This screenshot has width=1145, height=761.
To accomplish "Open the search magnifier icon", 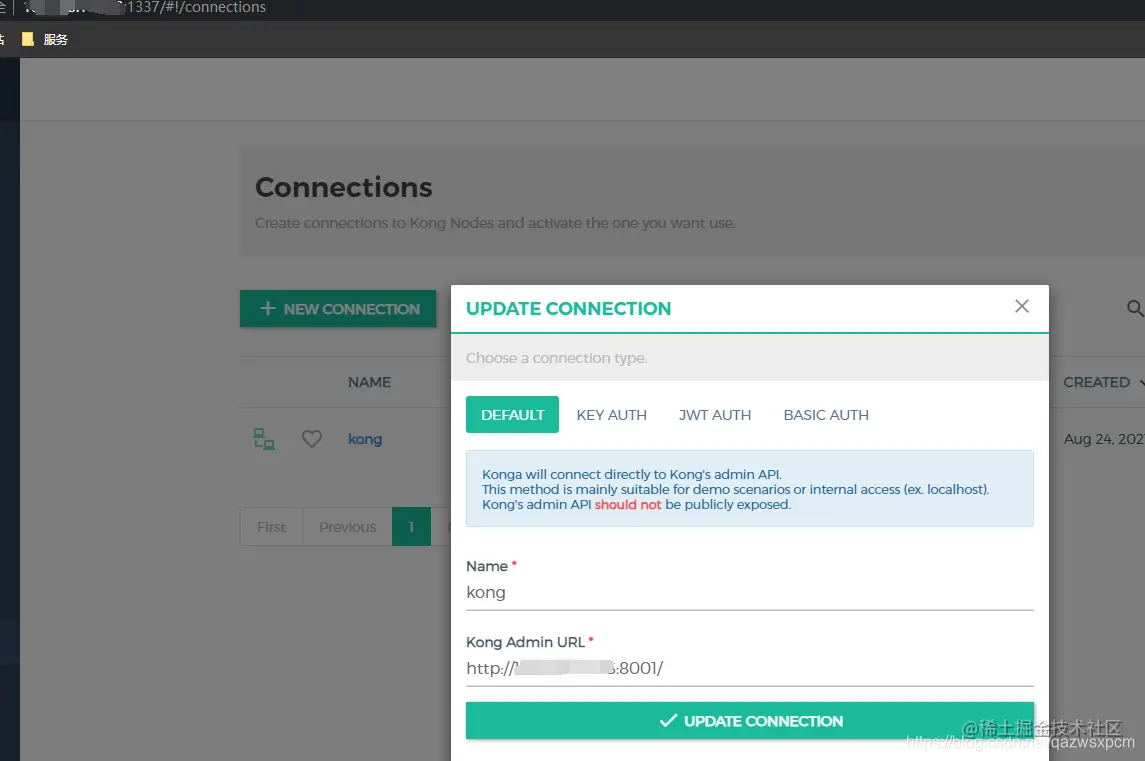I will coord(1135,308).
